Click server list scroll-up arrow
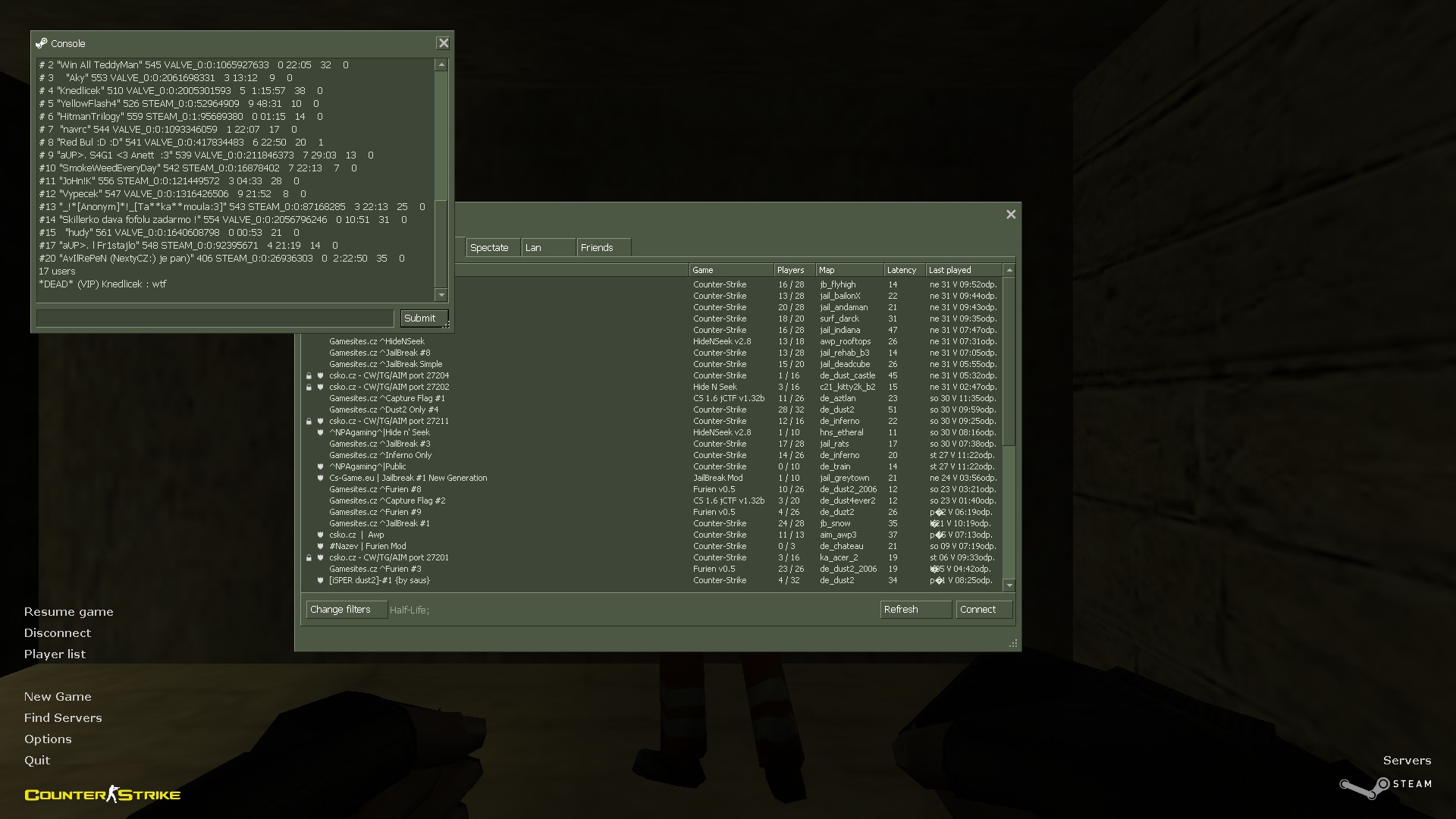The height and width of the screenshot is (819, 1456). tap(1009, 271)
